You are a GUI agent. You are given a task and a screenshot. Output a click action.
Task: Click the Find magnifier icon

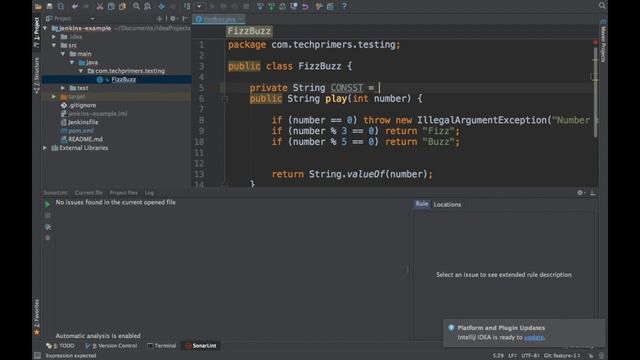pyautogui.click(x=136, y=6)
